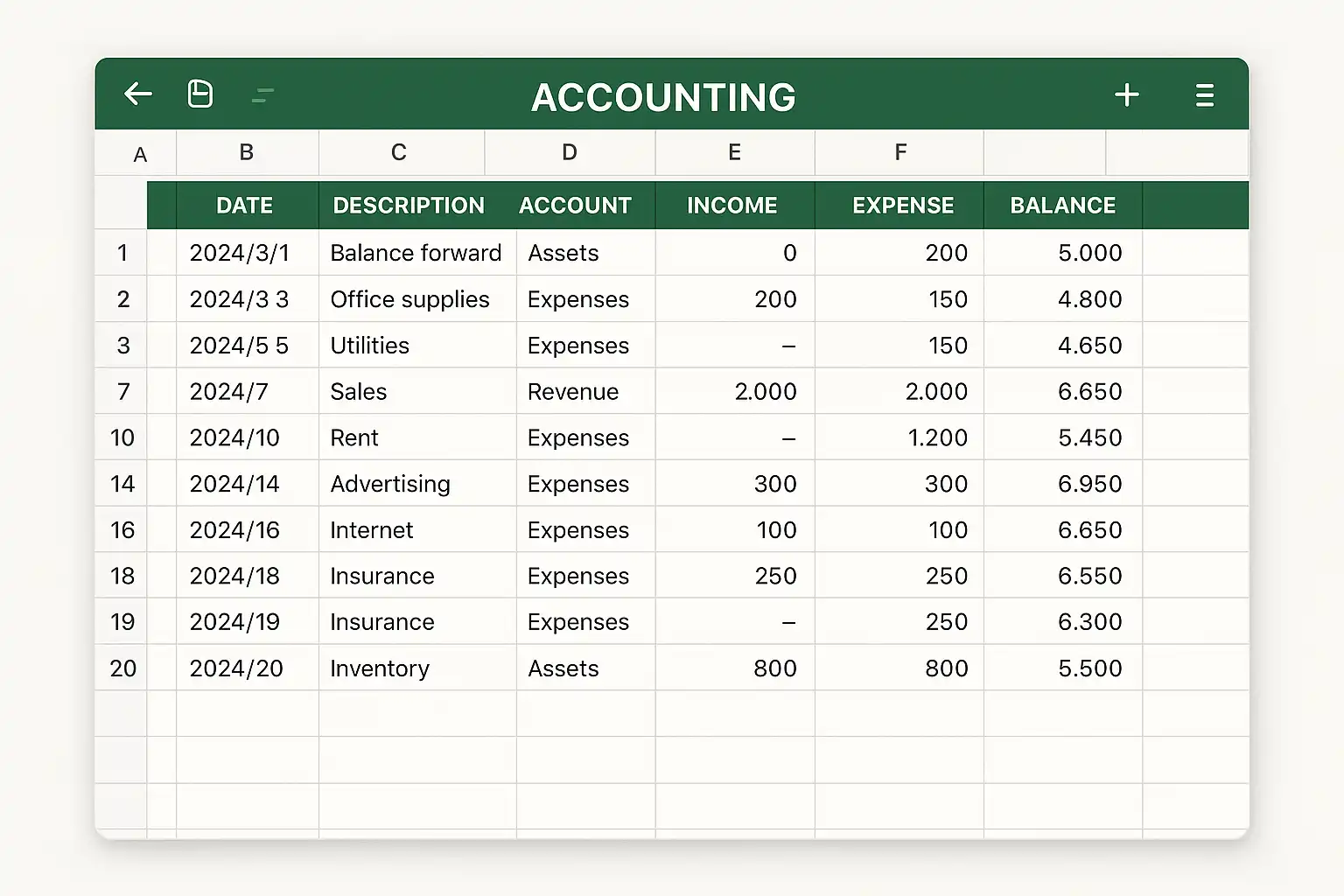Select column F header
Viewport: 1344px width, 896px height.
pos(900,153)
